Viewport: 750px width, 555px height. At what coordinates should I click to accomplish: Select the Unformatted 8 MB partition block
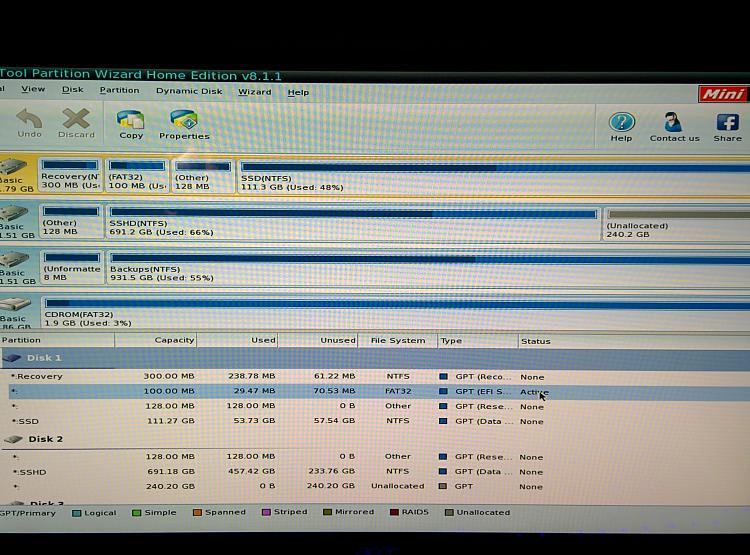(x=72, y=267)
